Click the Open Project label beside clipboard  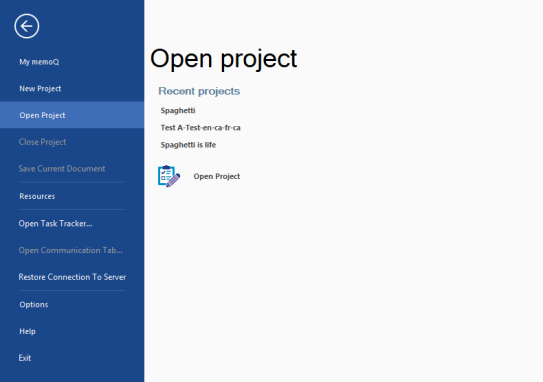point(217,176)
